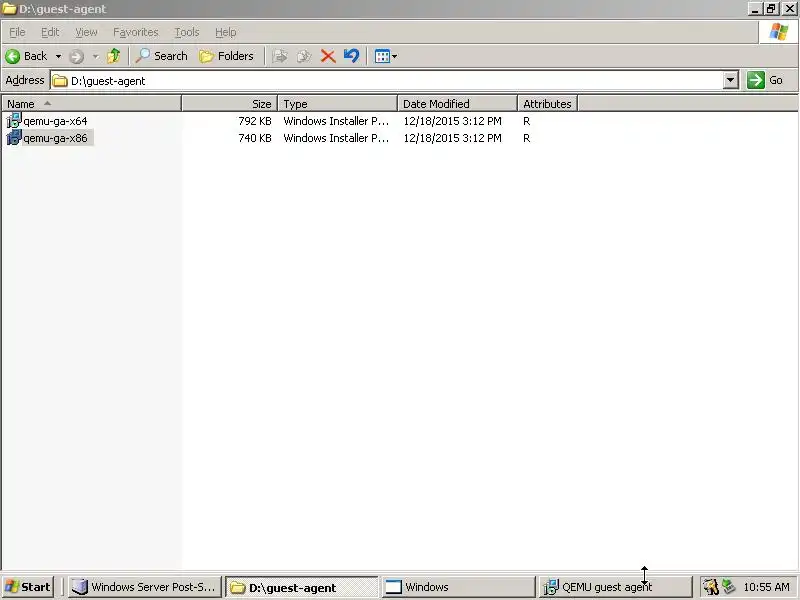Go up one folder level
Screen dimensions: 800x600
click(114, 56)
